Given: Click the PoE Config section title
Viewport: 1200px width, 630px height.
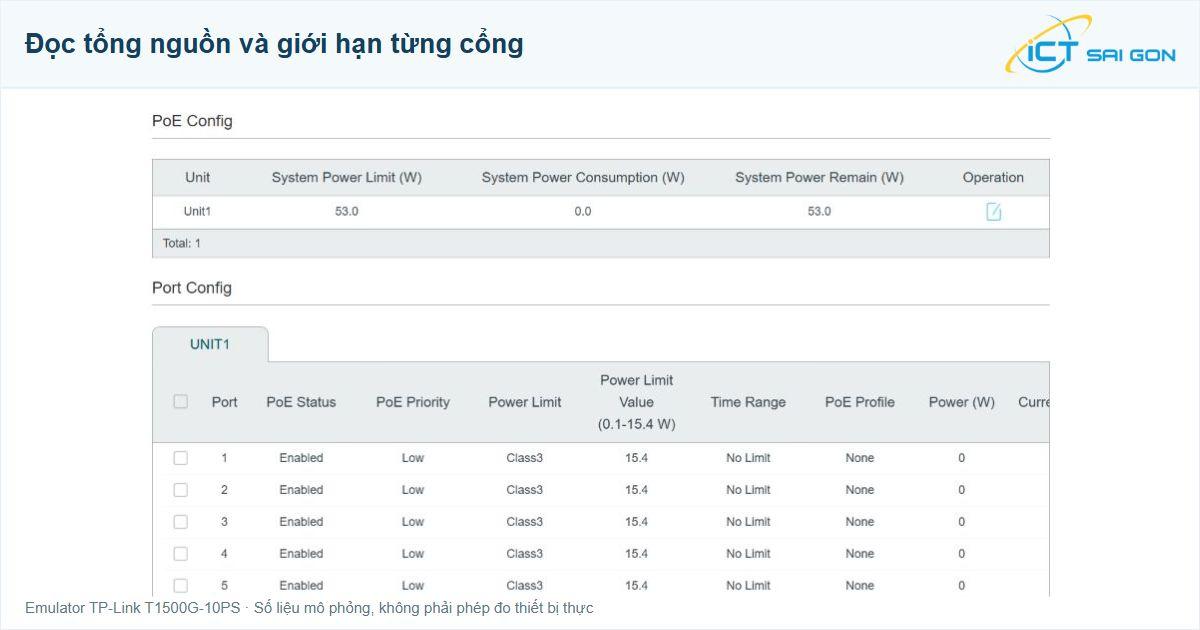Looking at the screenshot, I should 192,121.
